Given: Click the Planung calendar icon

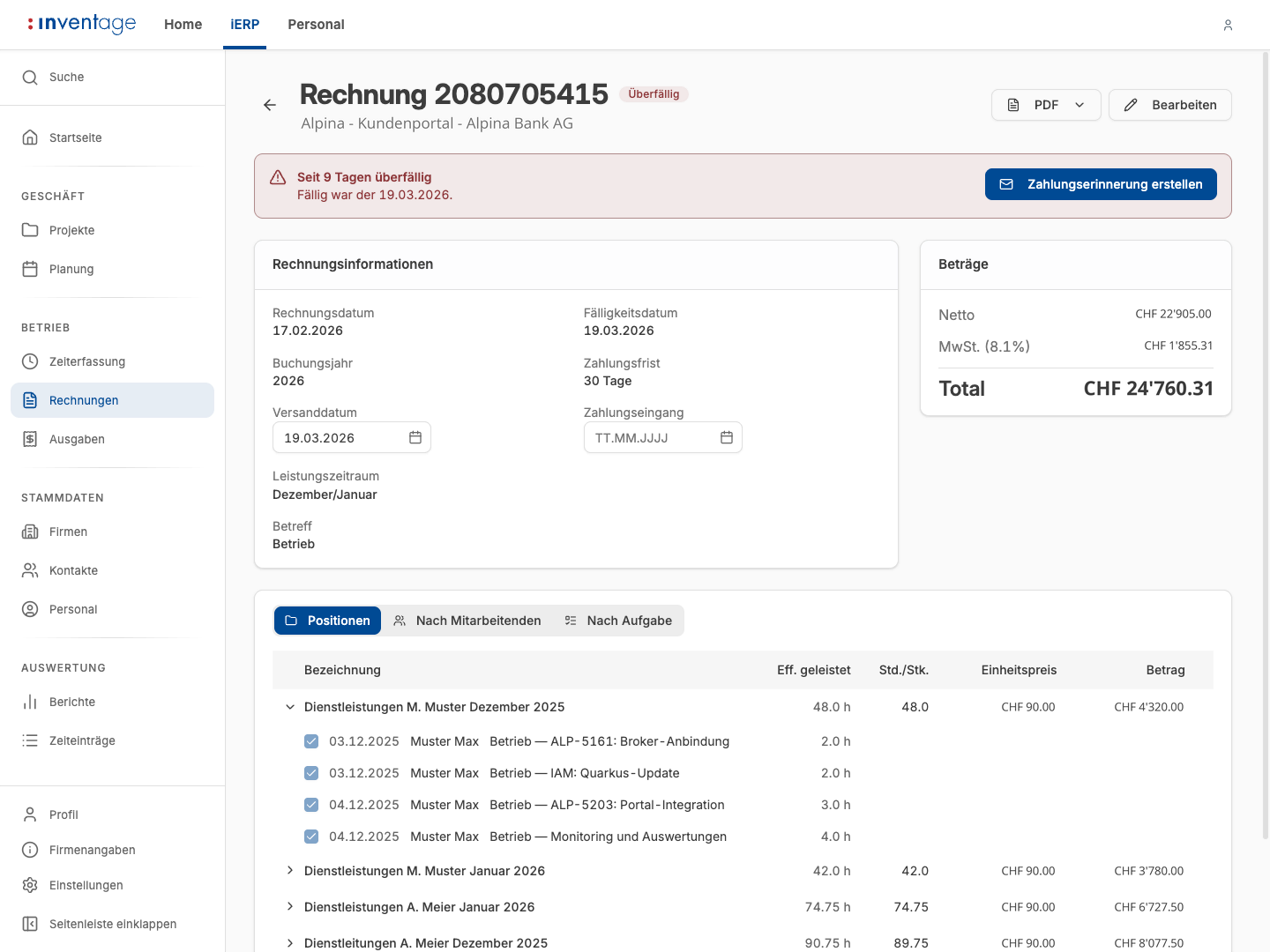Looking at the screenshot, I should (30, 269).
